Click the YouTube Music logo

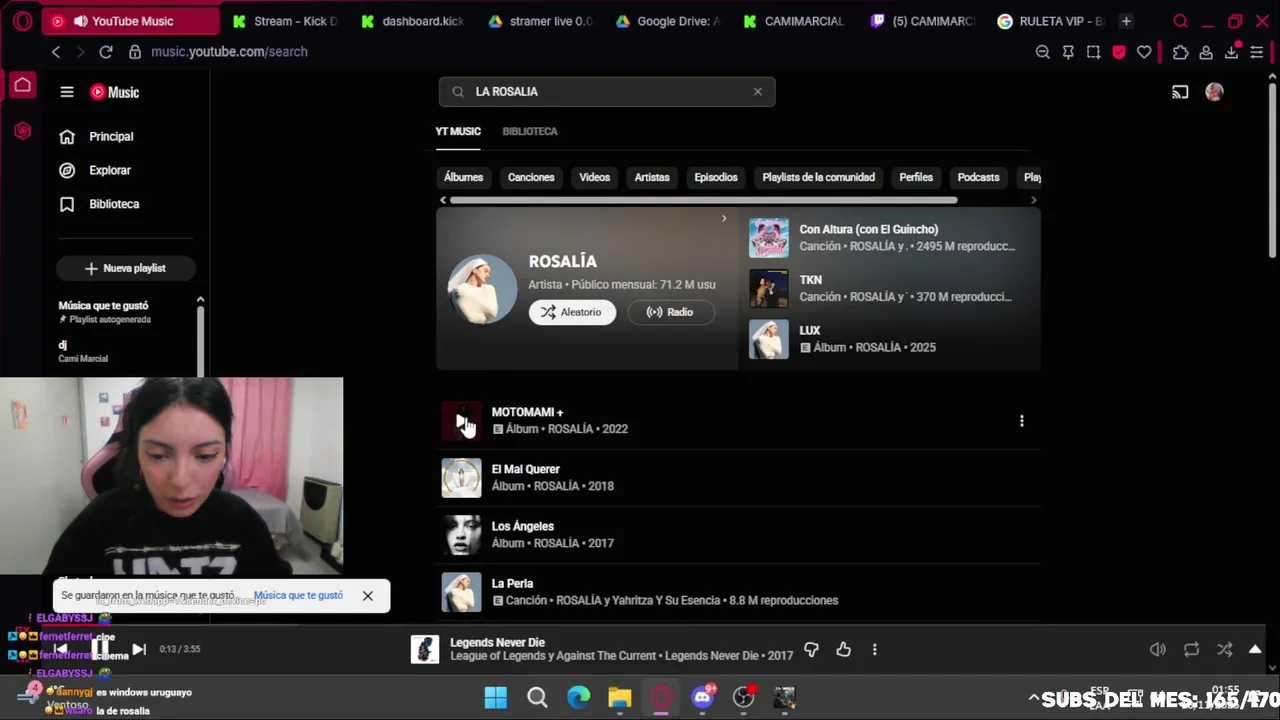(114, 92)
